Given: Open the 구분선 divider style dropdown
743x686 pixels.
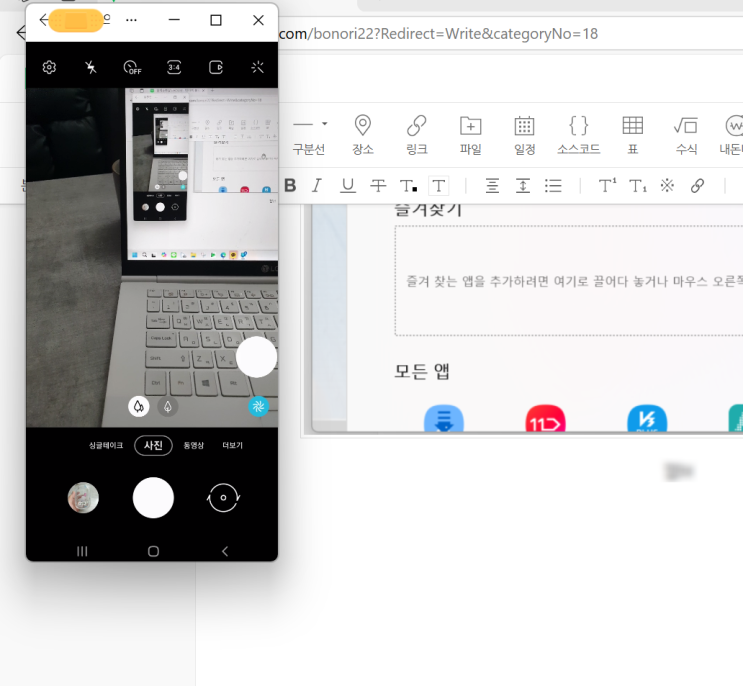Looking at the screenshot, I should 325,124.
